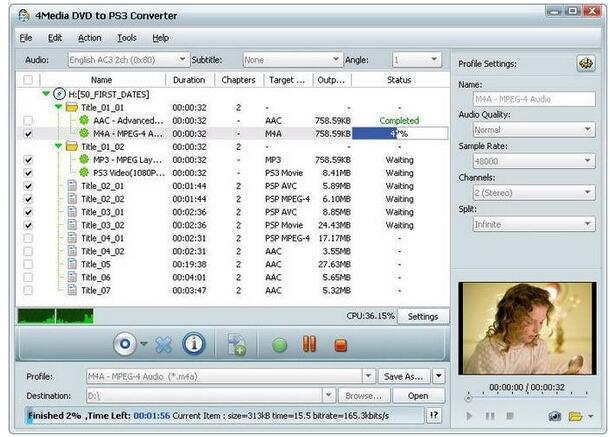Collapse the Title_01_01 folder
Viewport: 610px width, 437px height.
click(x=58, y=107)
